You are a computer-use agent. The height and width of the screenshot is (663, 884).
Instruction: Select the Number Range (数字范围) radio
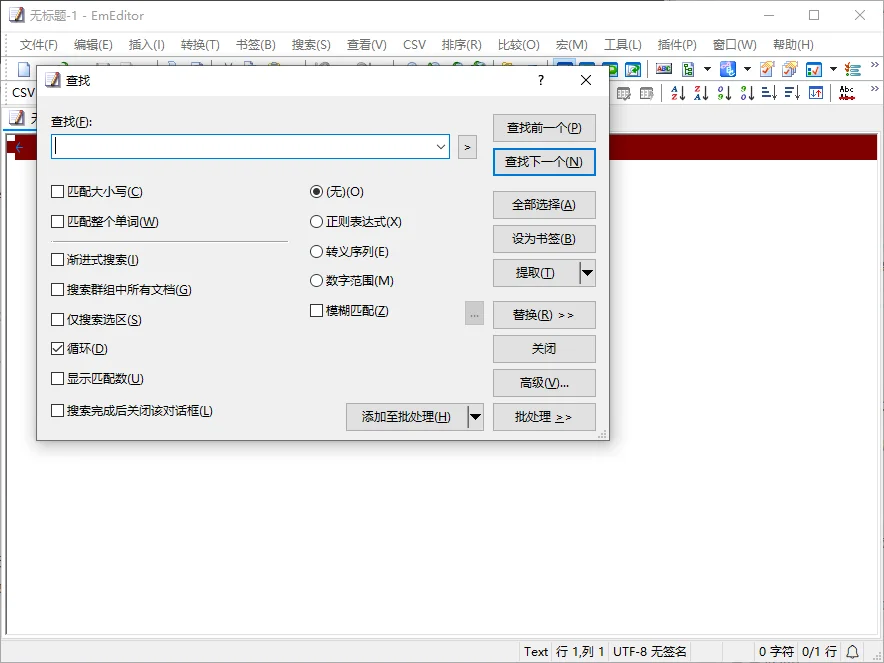[x=316, y=280]
